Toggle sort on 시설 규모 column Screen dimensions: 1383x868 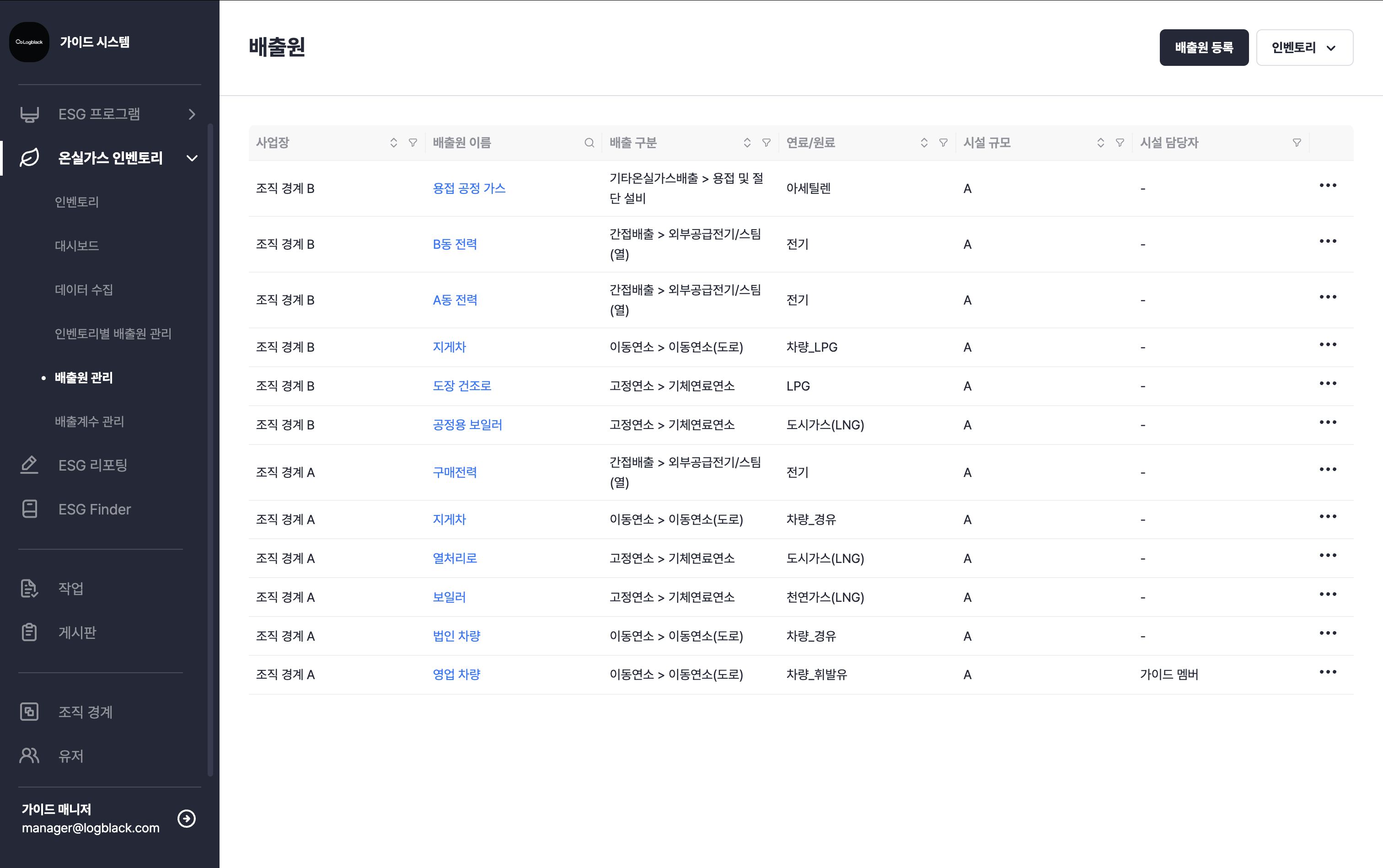click(1100, 143)
